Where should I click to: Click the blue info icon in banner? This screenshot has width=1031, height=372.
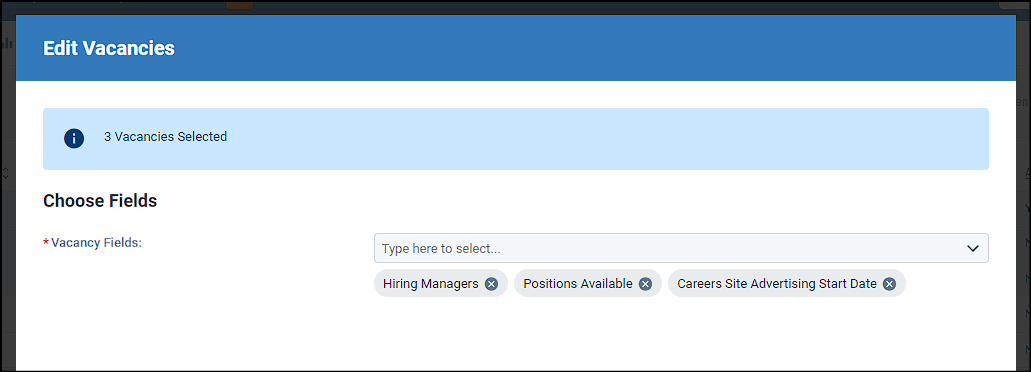point(74,139)
